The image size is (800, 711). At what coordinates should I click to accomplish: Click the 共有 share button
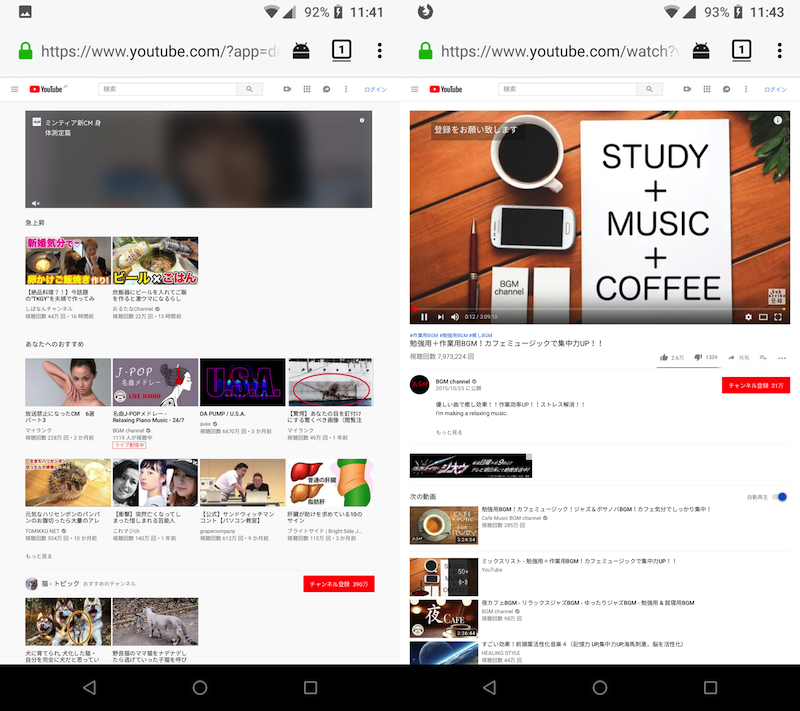[738, 357]
